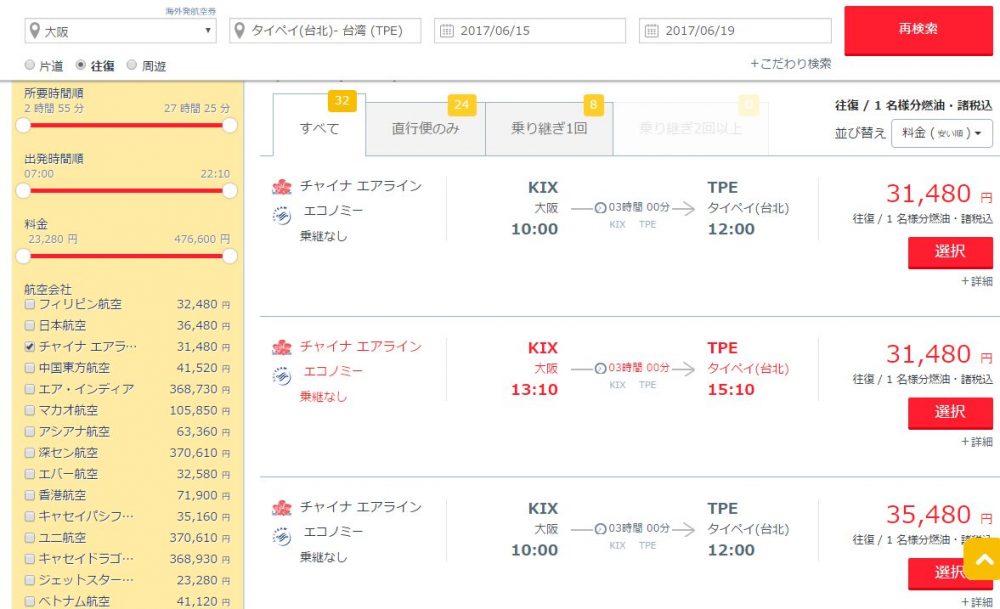The image size is (1000, 609).
Task: Open calendar icon for 2017/06/19 return date
Action: tap(651, 31)
